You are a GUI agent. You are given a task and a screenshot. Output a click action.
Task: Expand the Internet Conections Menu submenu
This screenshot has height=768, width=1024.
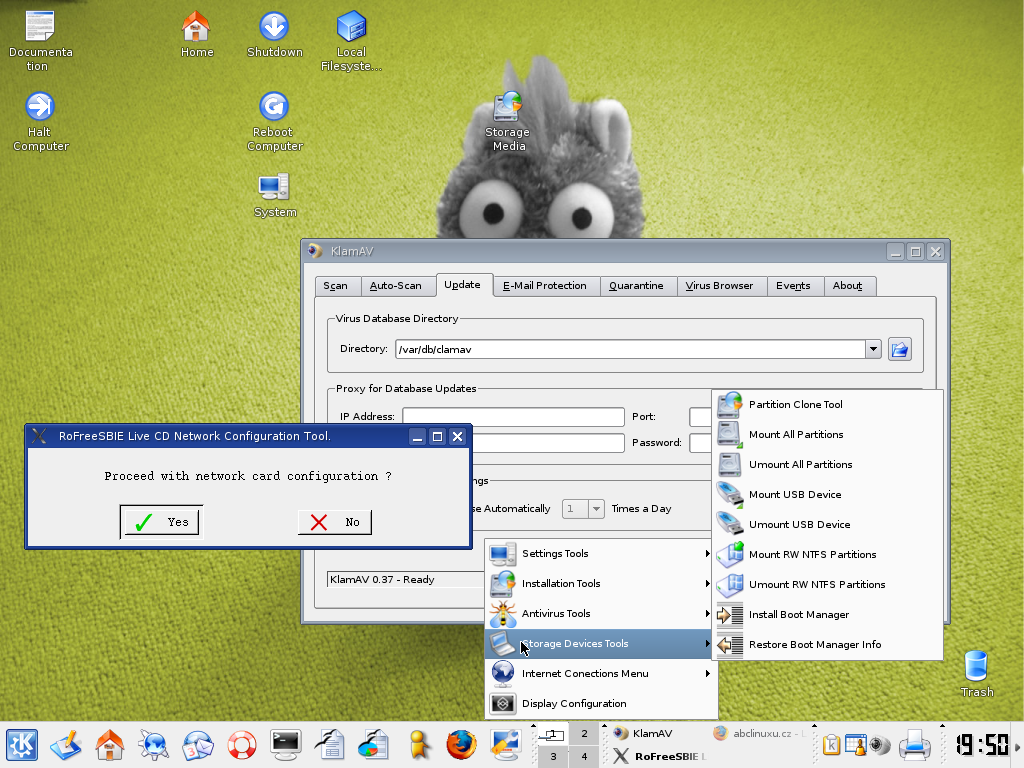601,674
